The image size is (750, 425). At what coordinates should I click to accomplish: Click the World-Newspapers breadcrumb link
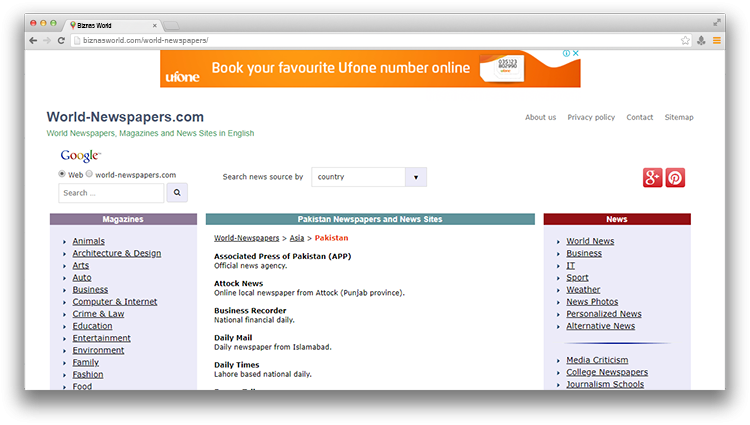[x=246, y=238]
